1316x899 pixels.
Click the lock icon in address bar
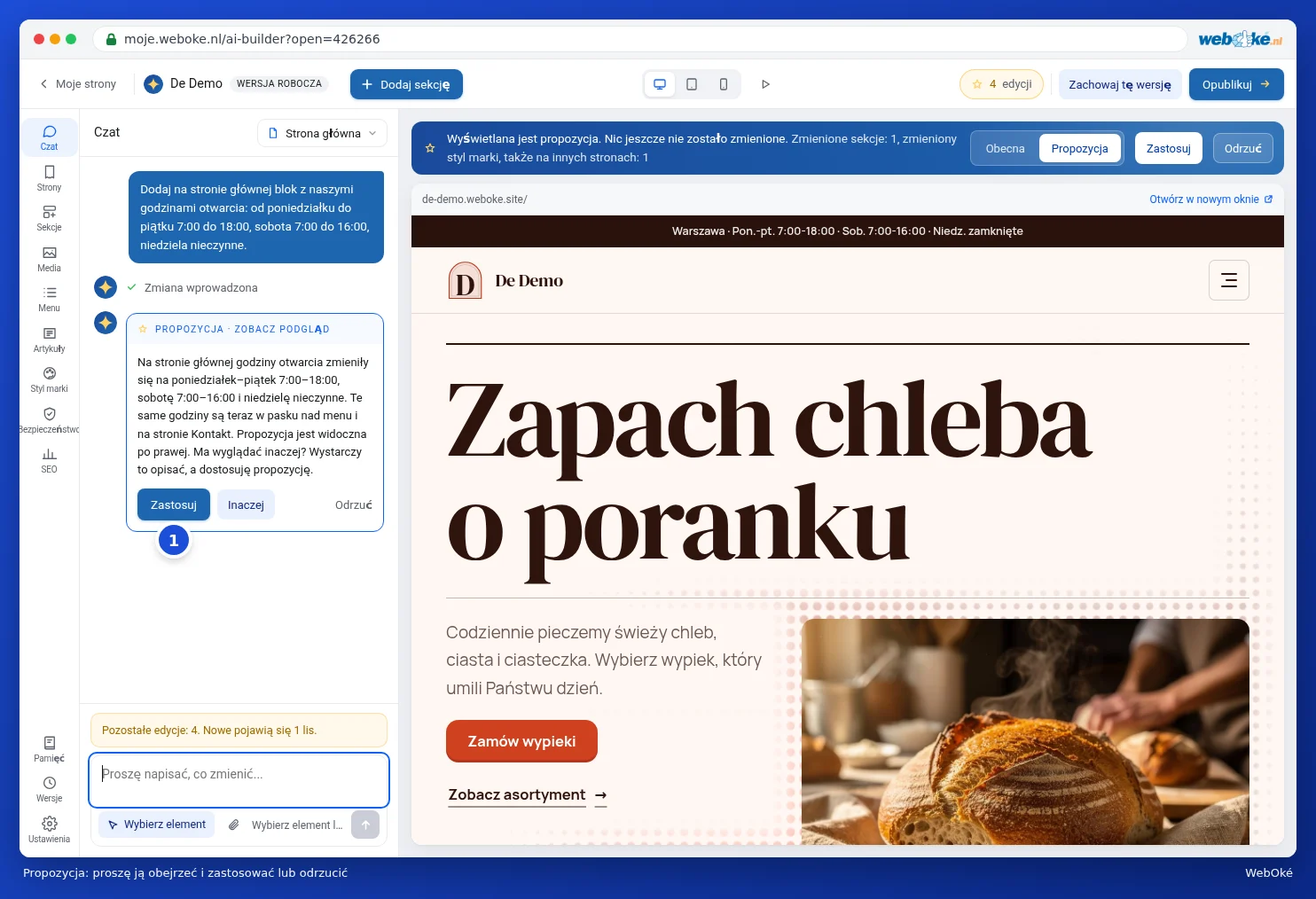[x=112, y=39]
